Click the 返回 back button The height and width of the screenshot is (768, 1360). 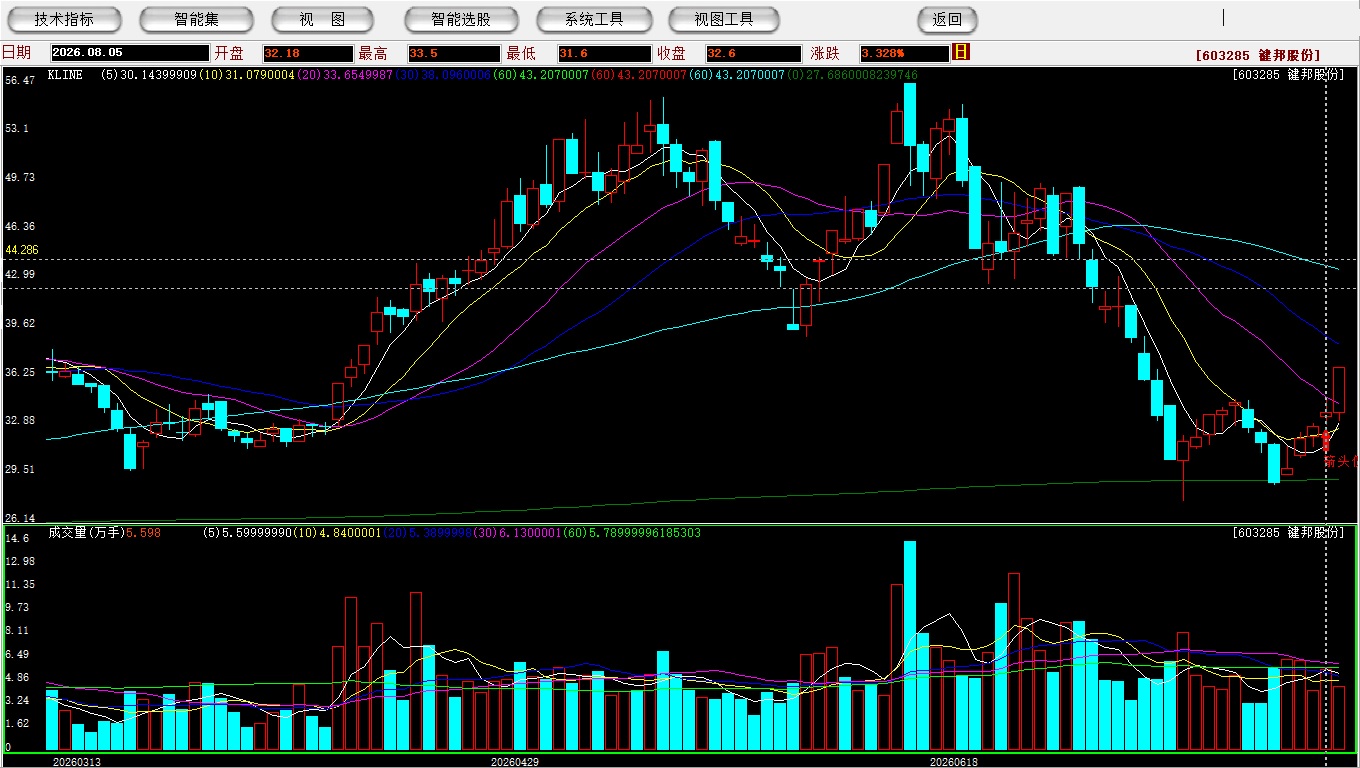[947, 19]
